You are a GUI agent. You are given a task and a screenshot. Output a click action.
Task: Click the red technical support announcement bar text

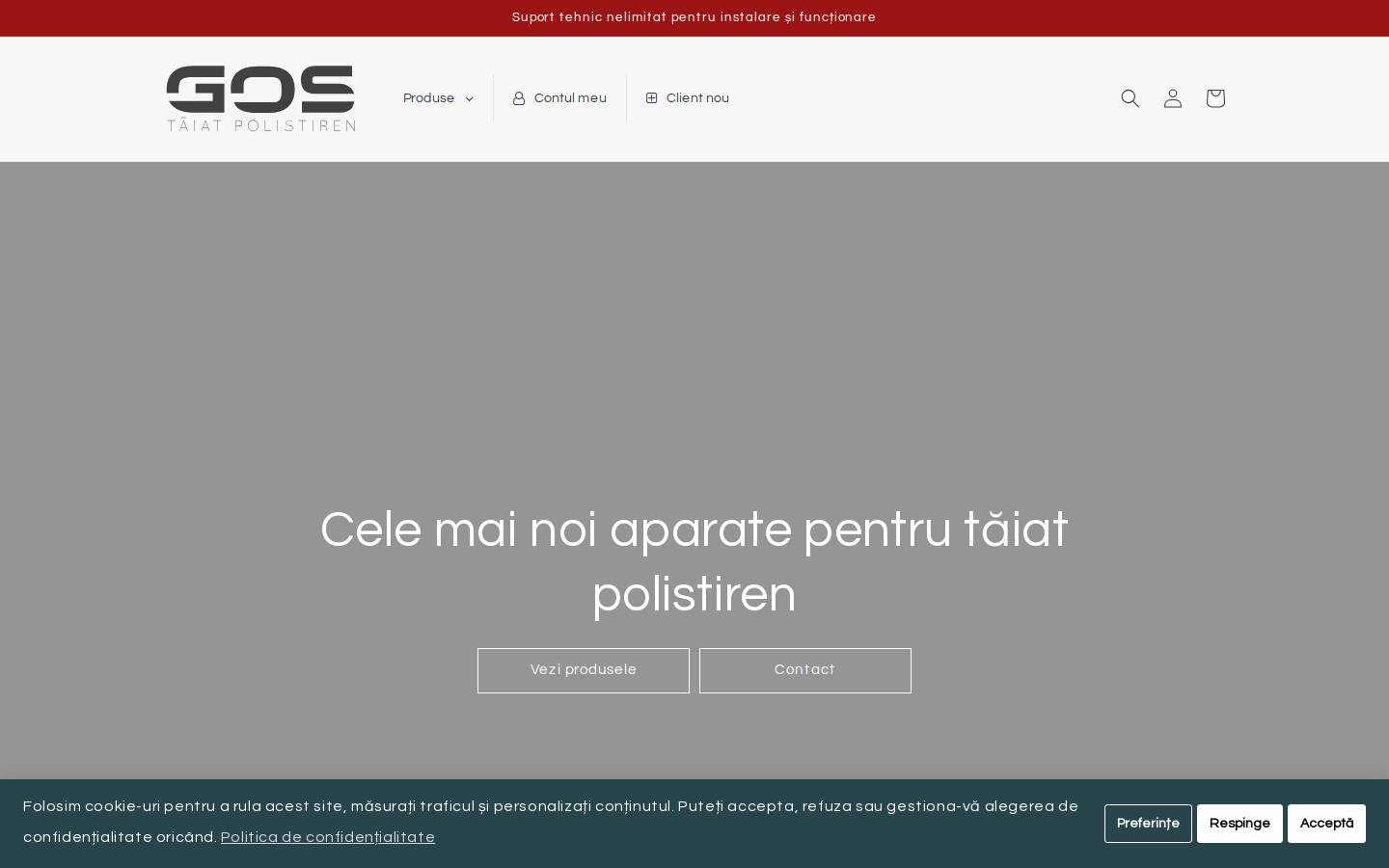click(x=694, y=17)
